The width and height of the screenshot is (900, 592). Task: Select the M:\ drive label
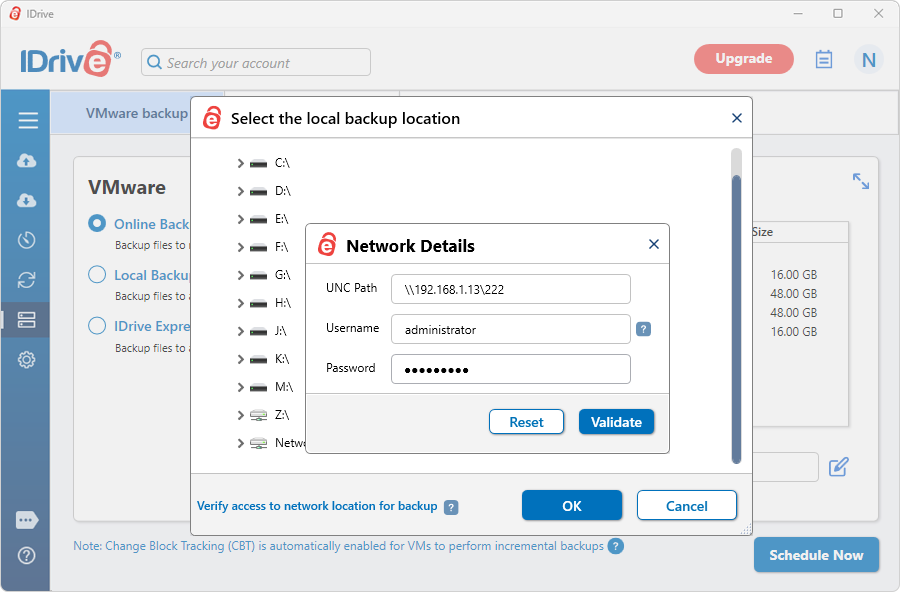pos(284,387)
